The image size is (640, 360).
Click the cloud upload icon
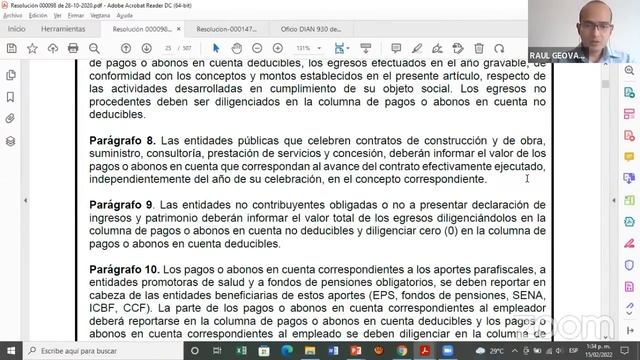[x=53, y=49]
